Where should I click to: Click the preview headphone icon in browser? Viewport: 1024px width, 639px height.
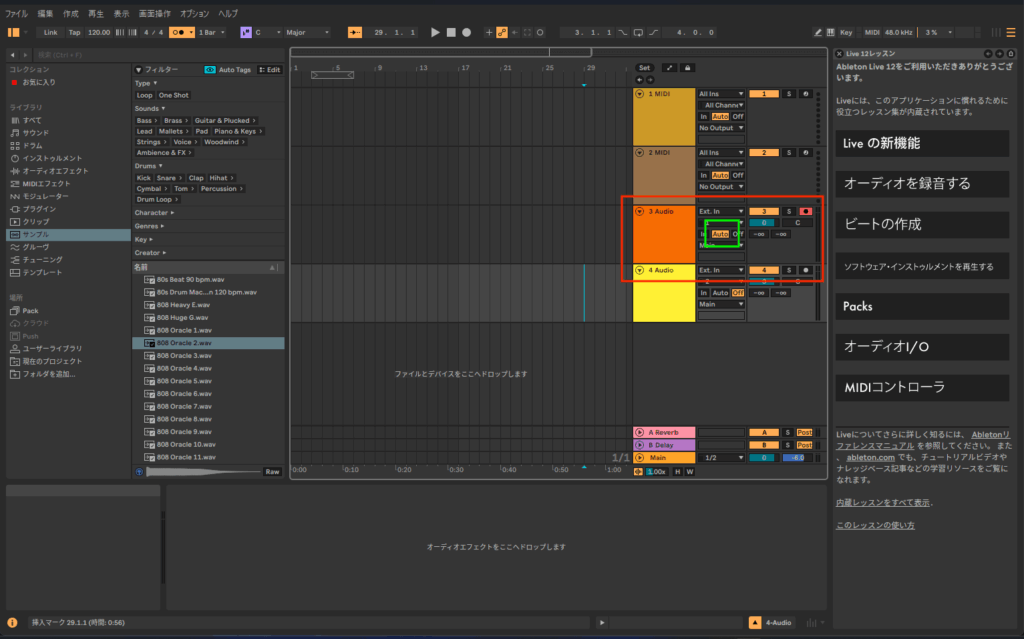click(139, 471)
